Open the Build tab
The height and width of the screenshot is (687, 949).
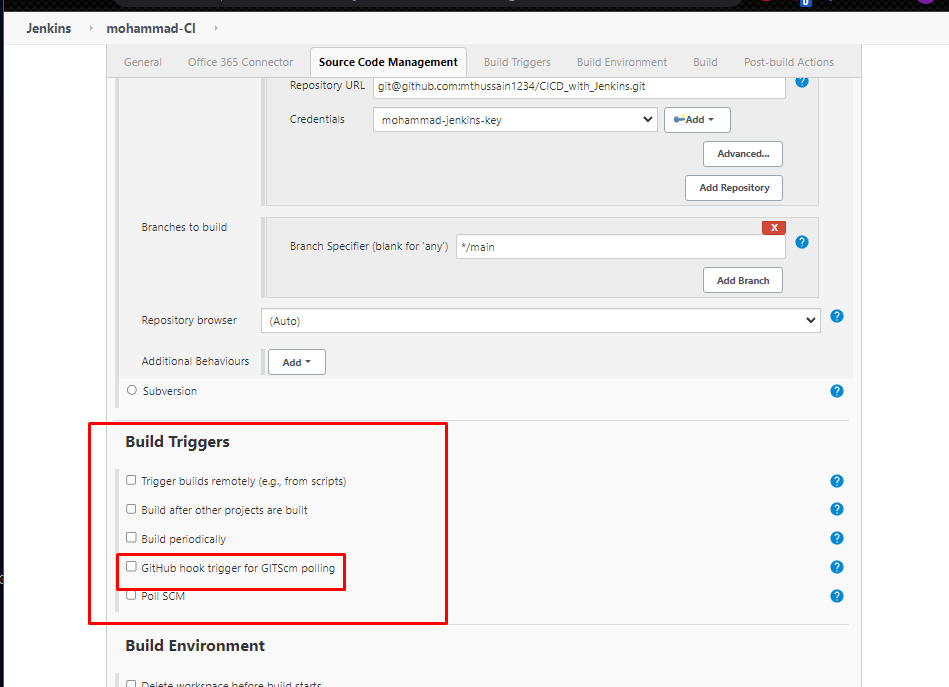click(705, 62)
